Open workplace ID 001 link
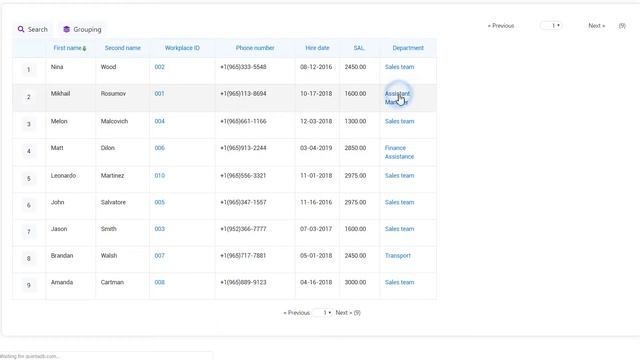Viewport: 640px width, 360px height. pyautogui.click(x=159, y=93)
